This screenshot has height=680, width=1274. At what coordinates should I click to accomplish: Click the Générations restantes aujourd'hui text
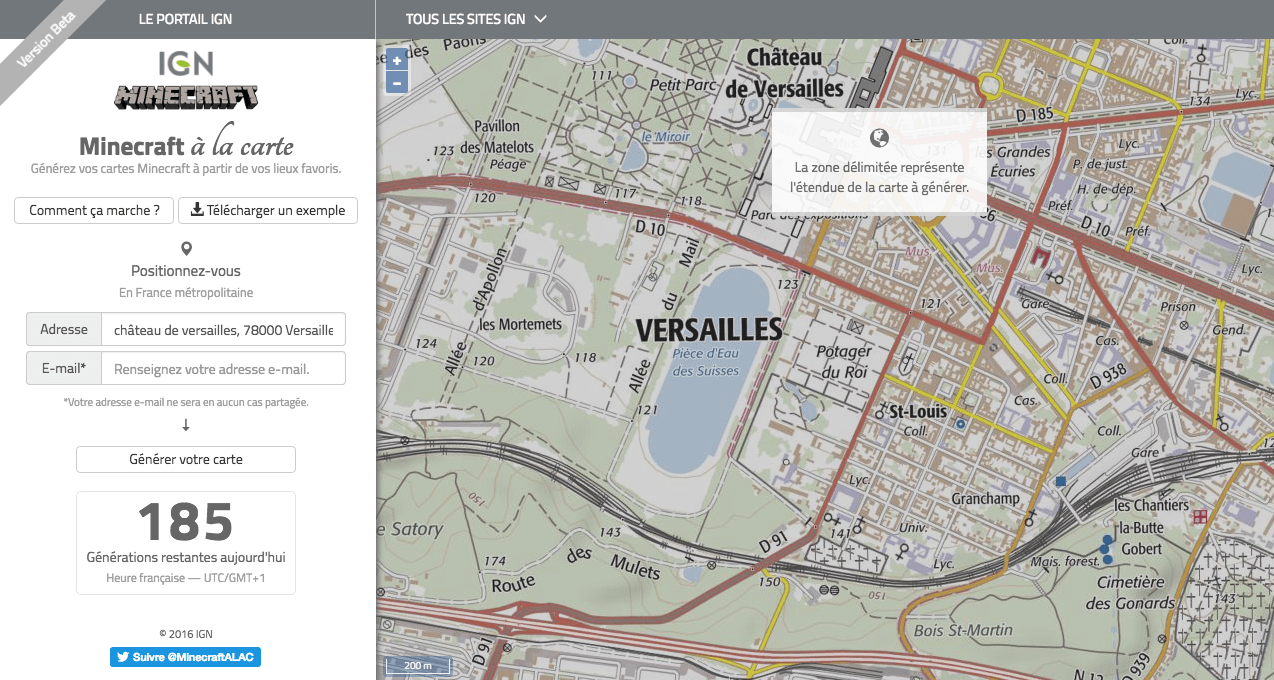pos(186,558)
